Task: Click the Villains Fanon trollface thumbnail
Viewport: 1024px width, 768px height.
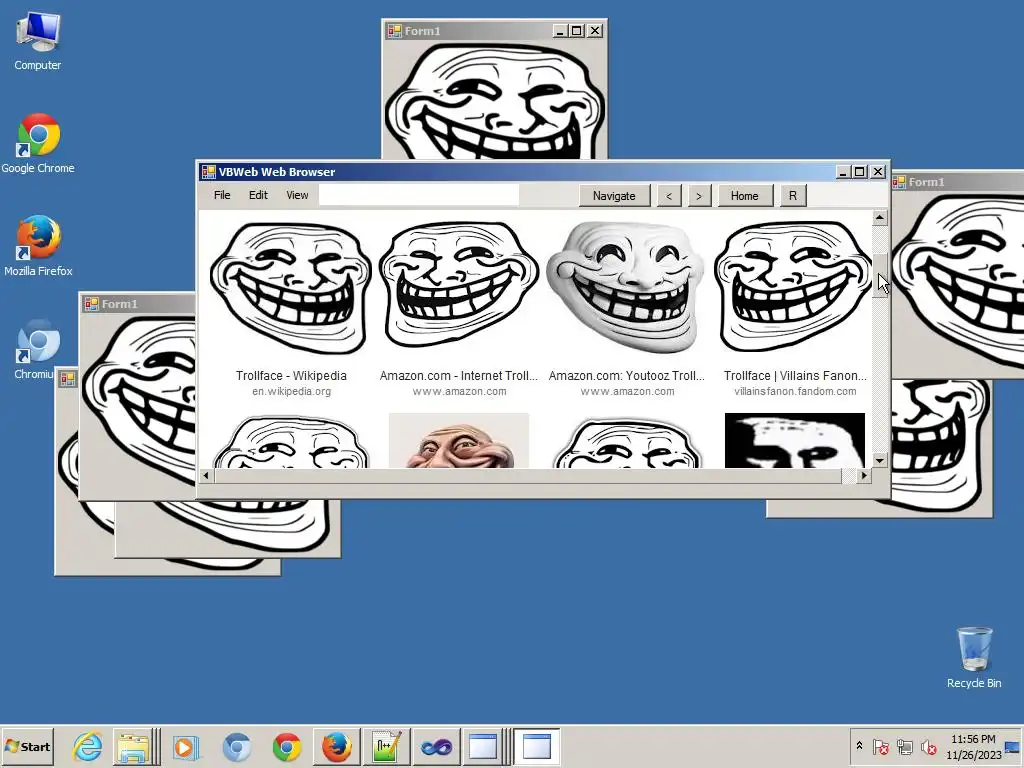Action: [793, 286]
